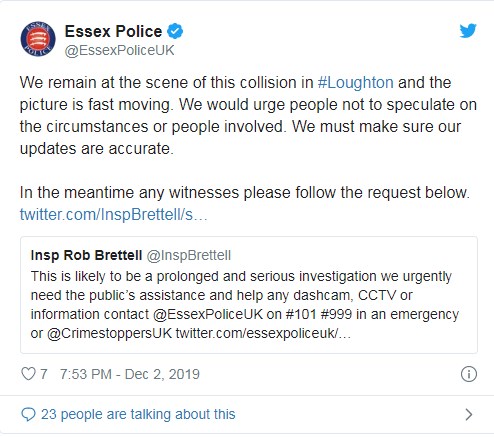Click the blue verified badge

[175, 31]
